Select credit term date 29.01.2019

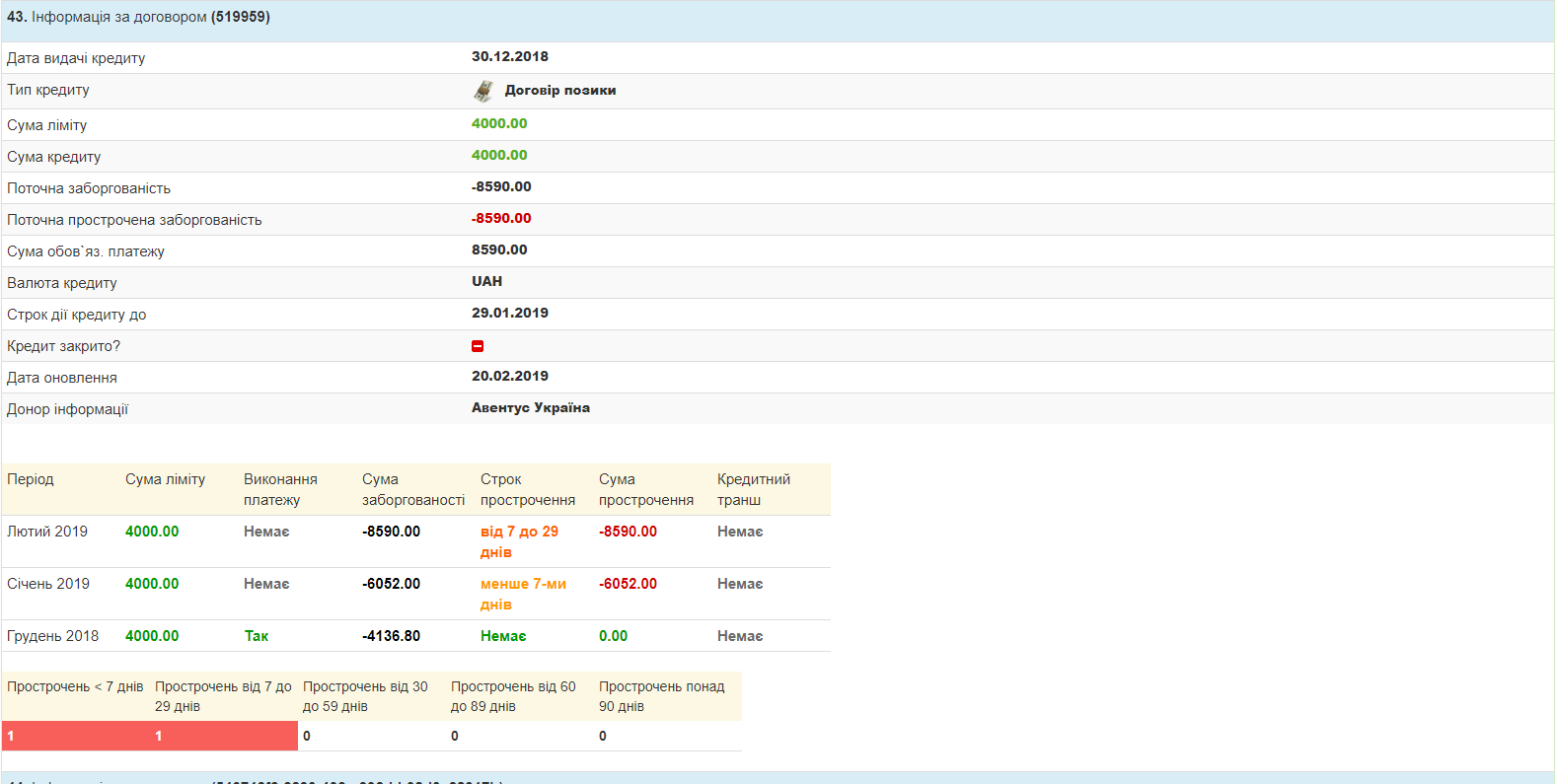coord(510,314)
